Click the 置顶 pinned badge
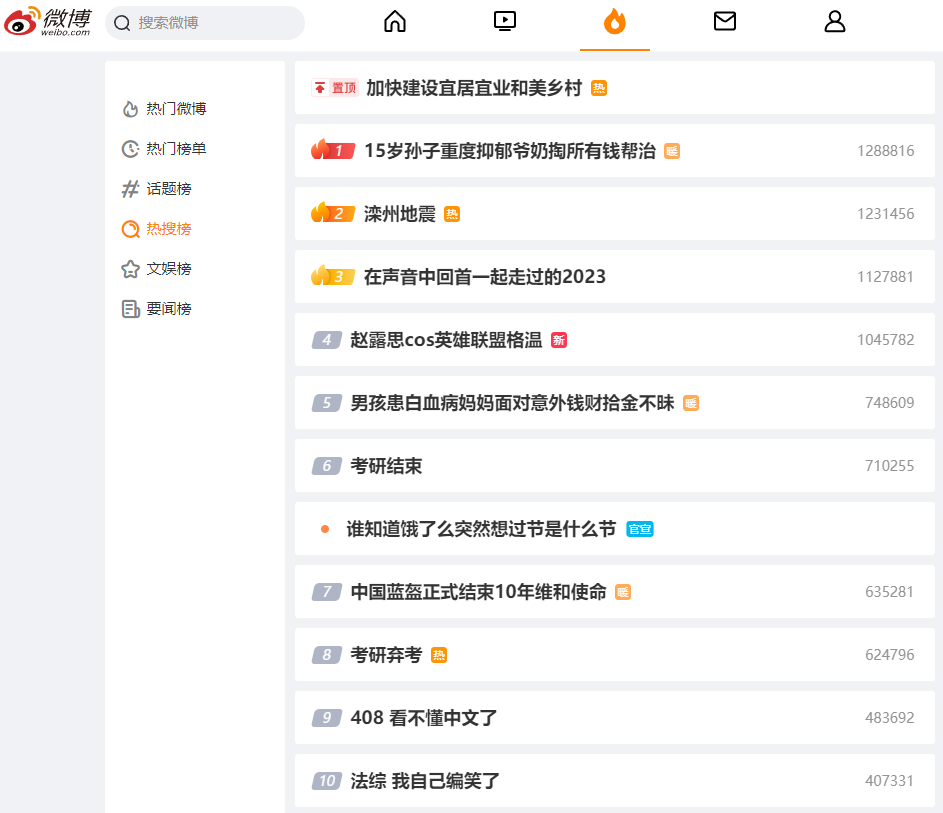Image resolution: width=943 pixels, height=813 pixels. [335, 88]
